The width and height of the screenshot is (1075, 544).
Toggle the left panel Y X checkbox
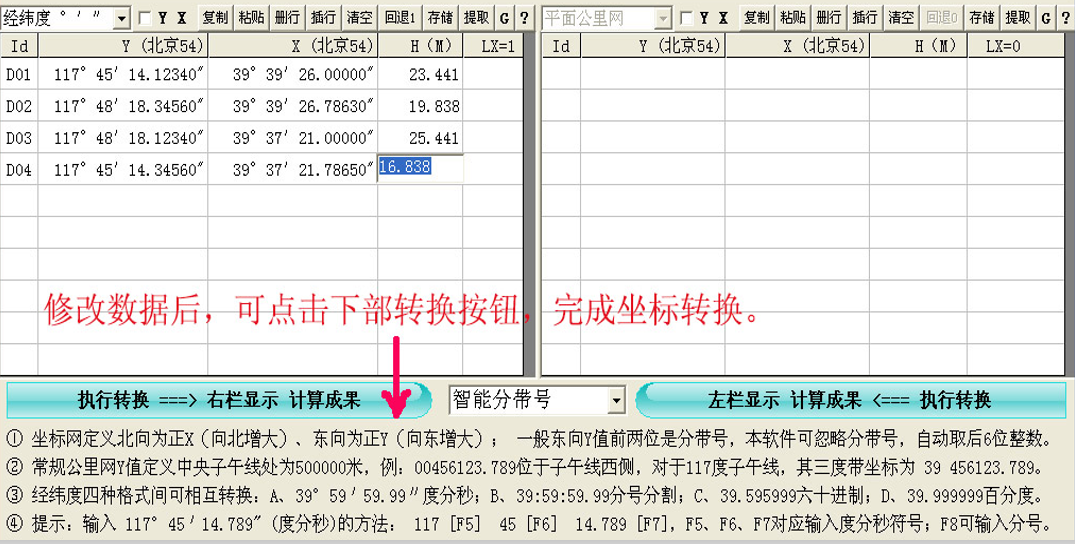pos(145,19)
